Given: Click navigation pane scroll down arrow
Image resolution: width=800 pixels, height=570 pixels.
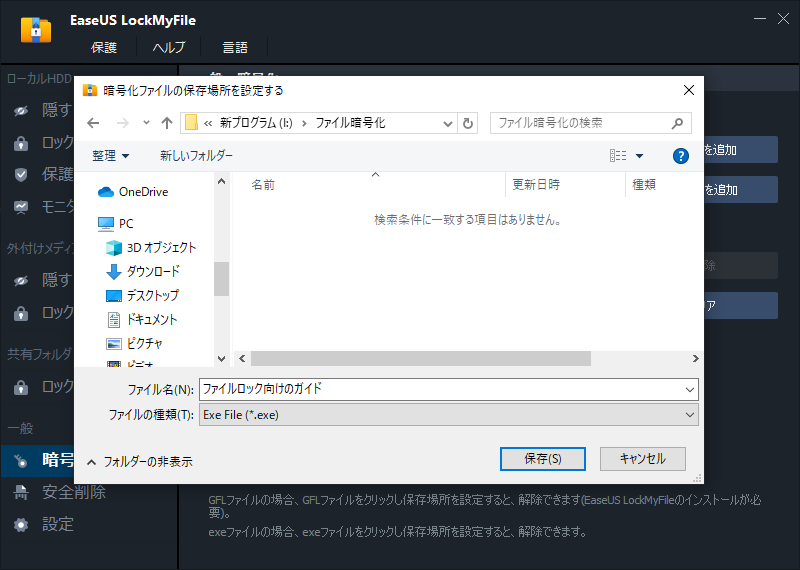Looking at the screenshot, I should click(x=221, y=359).
